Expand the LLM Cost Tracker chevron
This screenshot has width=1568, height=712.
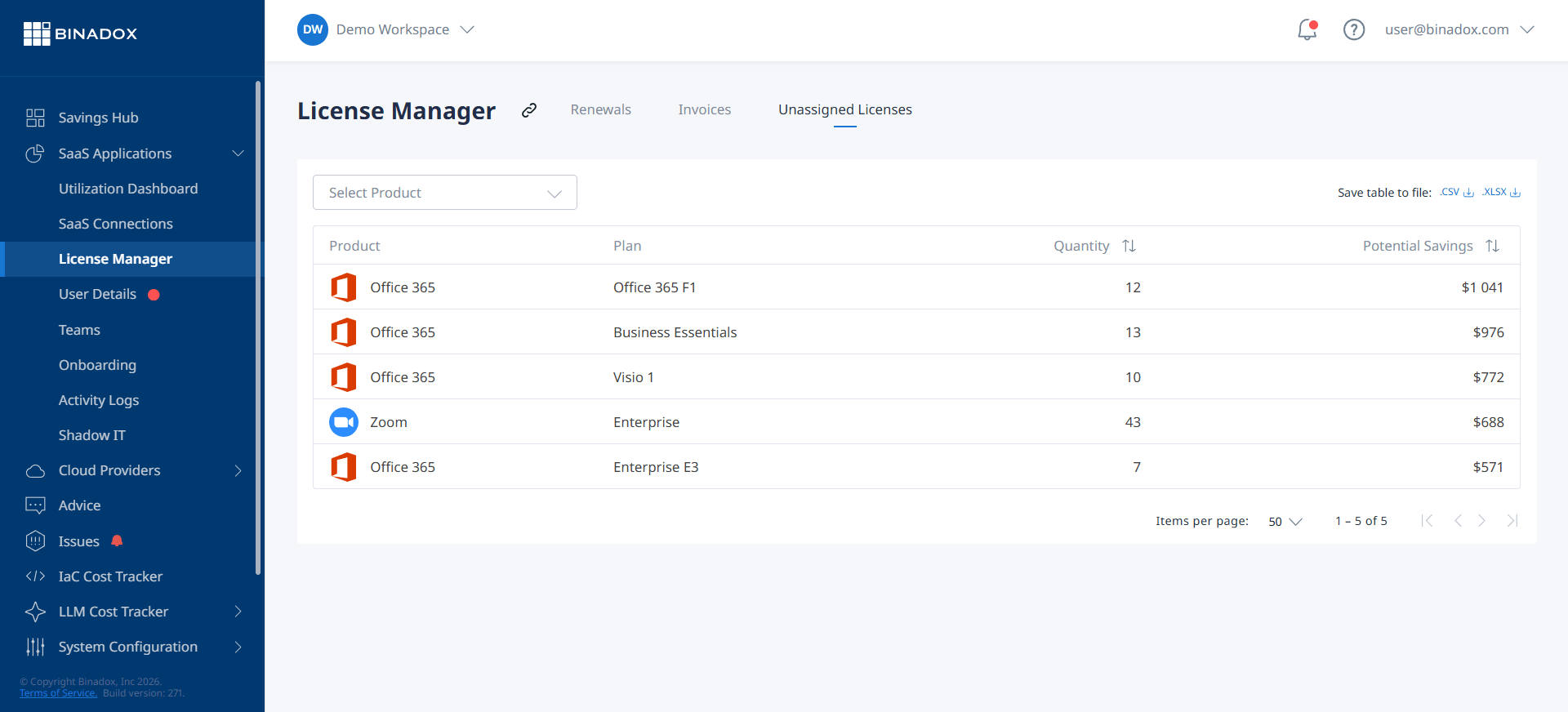[x=238, y=612]
